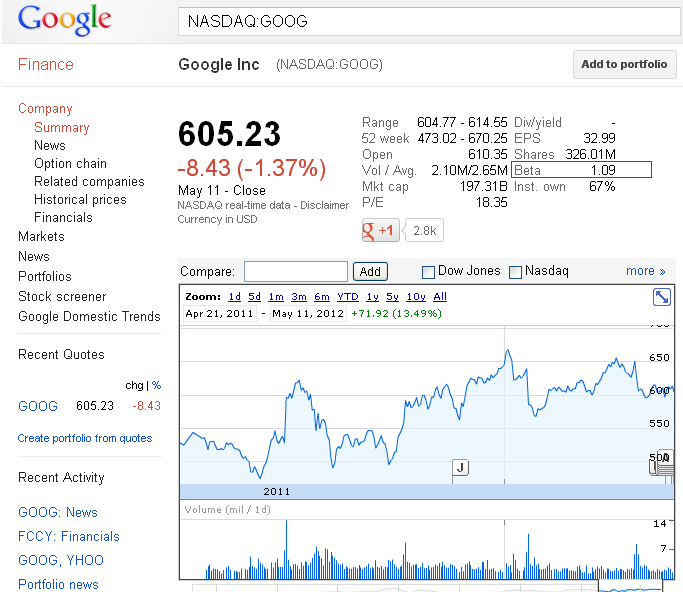The image size is (683, 592).
Task: Click the chg label in Recent Quotes
Action: [134, 386]
